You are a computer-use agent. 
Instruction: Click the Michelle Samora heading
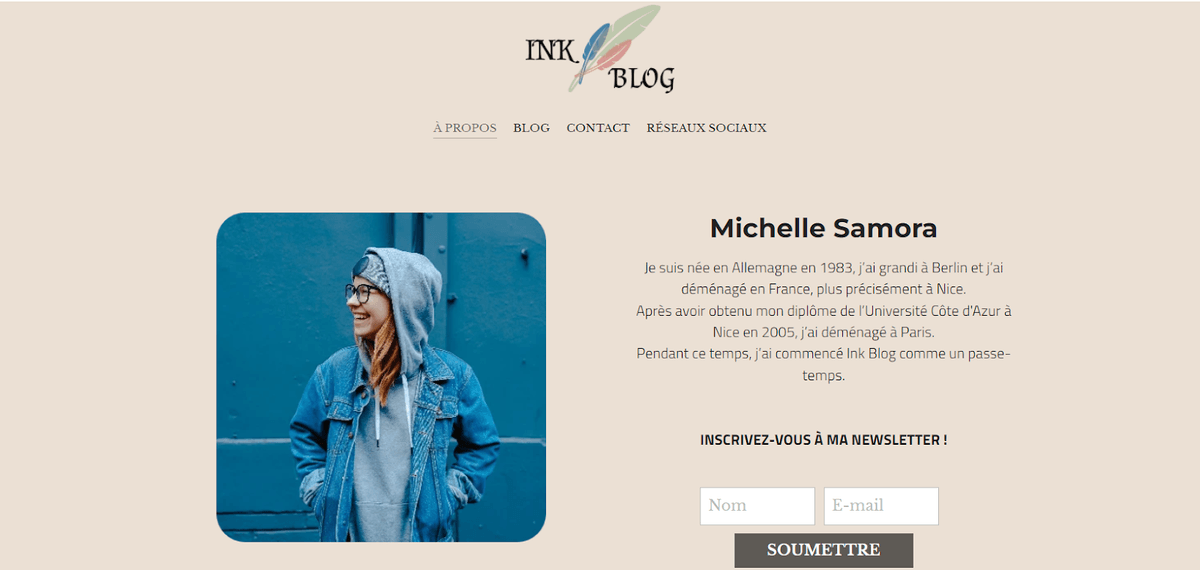(x=823, y=228)
